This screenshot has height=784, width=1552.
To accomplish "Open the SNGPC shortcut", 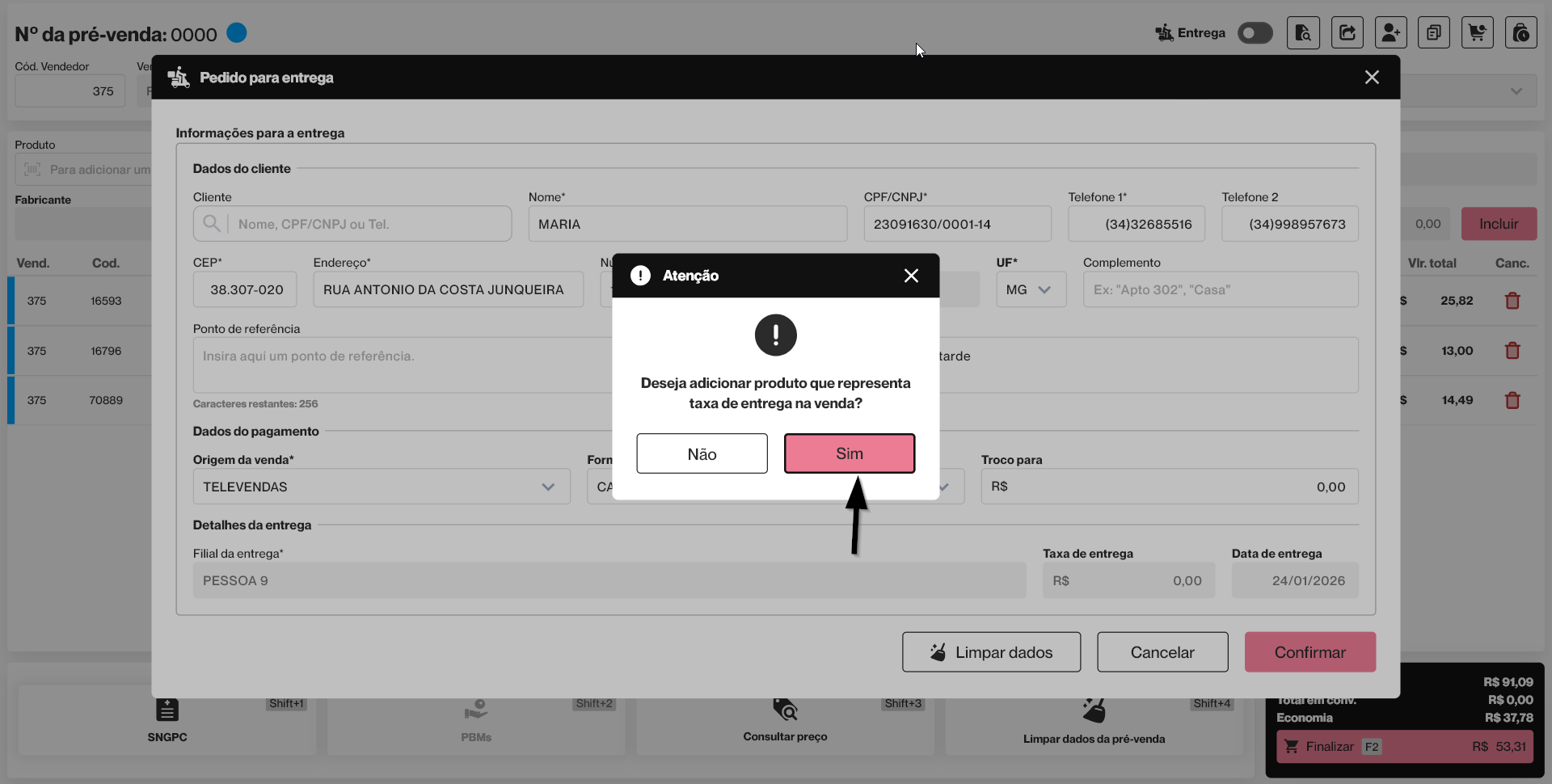I will pos(167,719).
